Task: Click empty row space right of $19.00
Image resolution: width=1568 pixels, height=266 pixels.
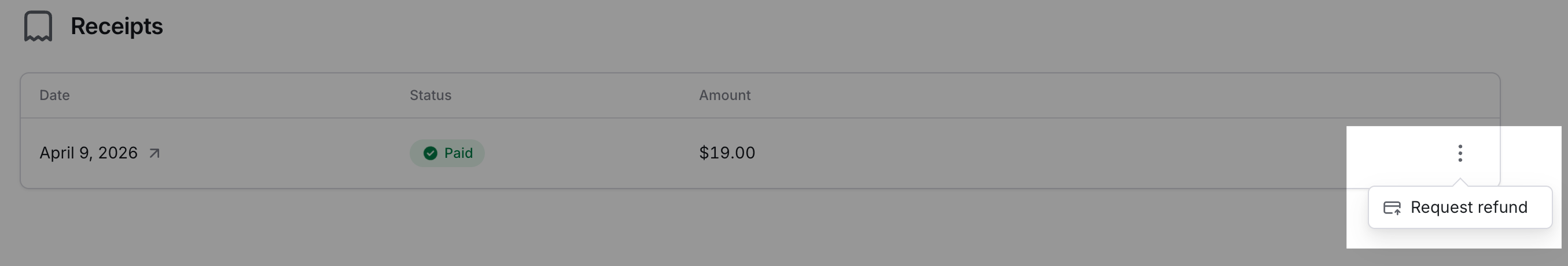Action: point(1035,153)
